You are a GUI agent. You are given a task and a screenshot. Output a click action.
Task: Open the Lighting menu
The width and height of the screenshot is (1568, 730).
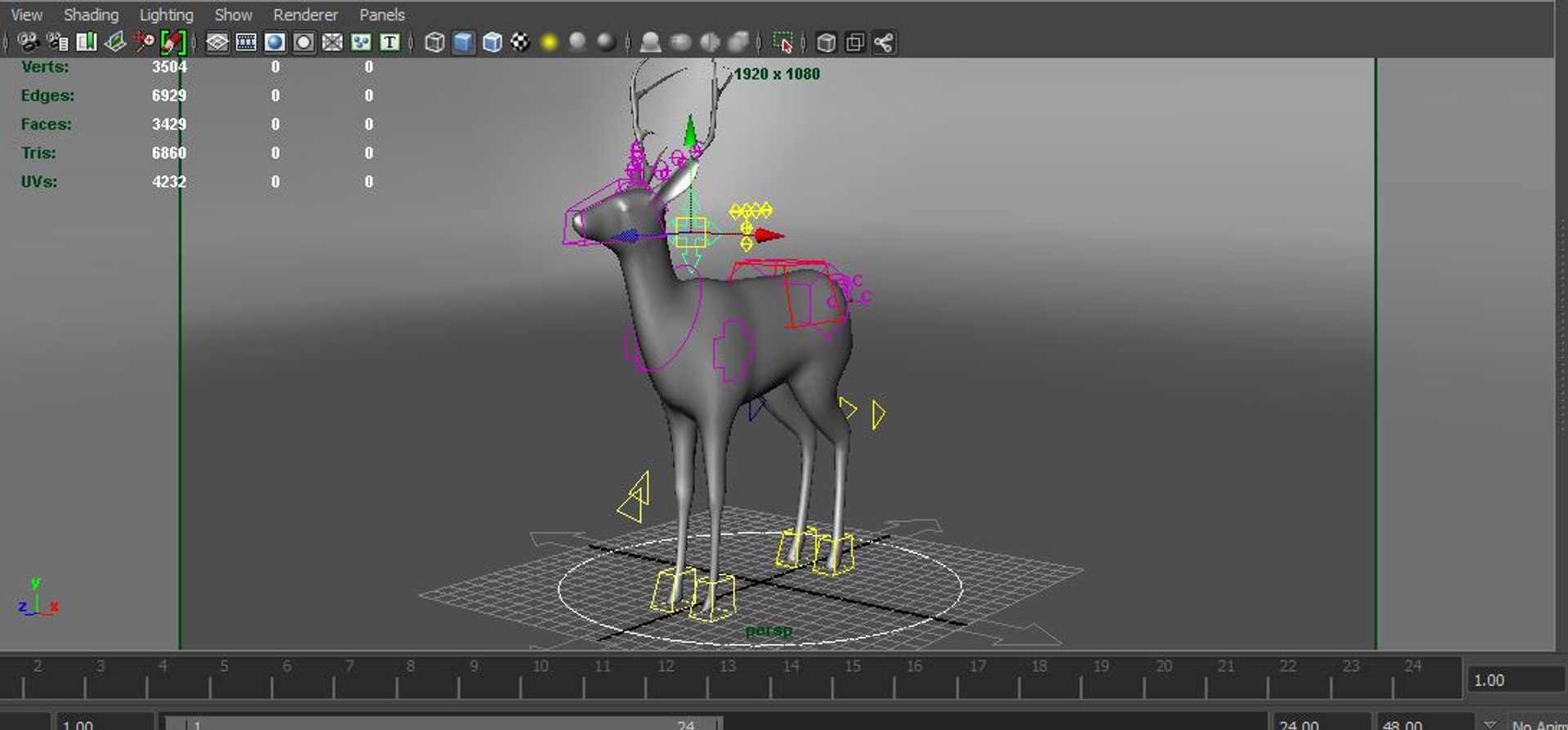(167, 15)
